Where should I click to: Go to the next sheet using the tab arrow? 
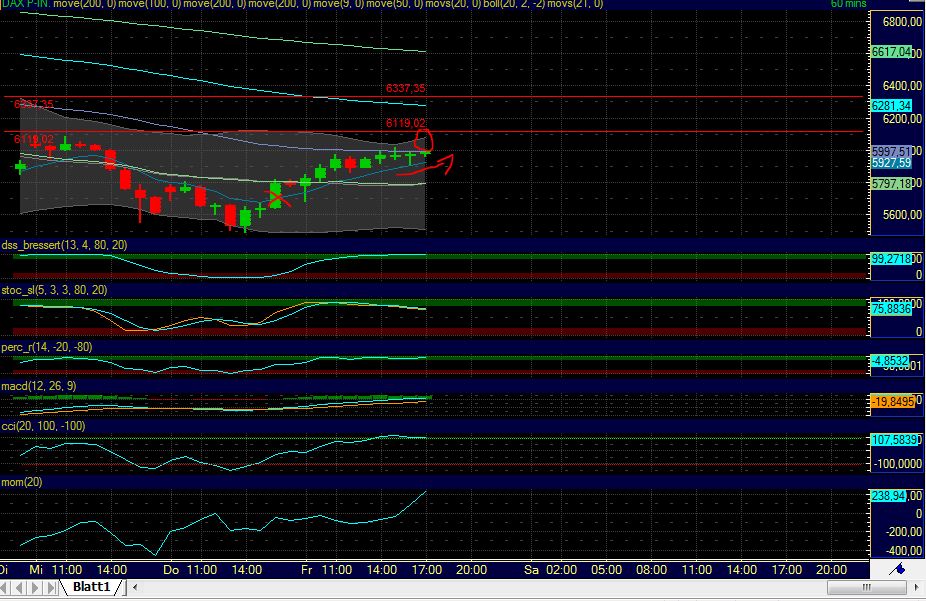pyautogui.click(x=35, y=587)
